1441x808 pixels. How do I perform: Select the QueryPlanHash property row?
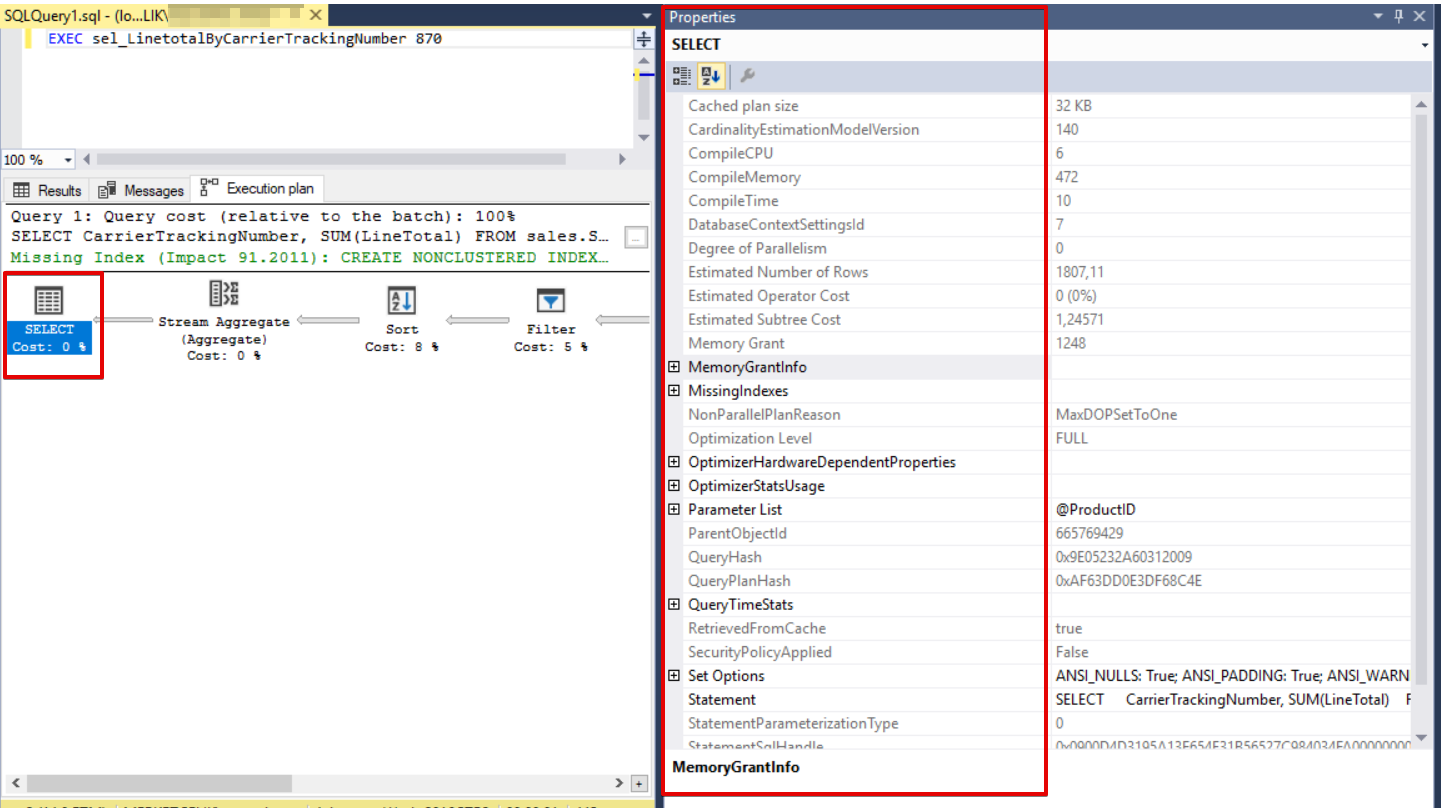pos(1040,581)
